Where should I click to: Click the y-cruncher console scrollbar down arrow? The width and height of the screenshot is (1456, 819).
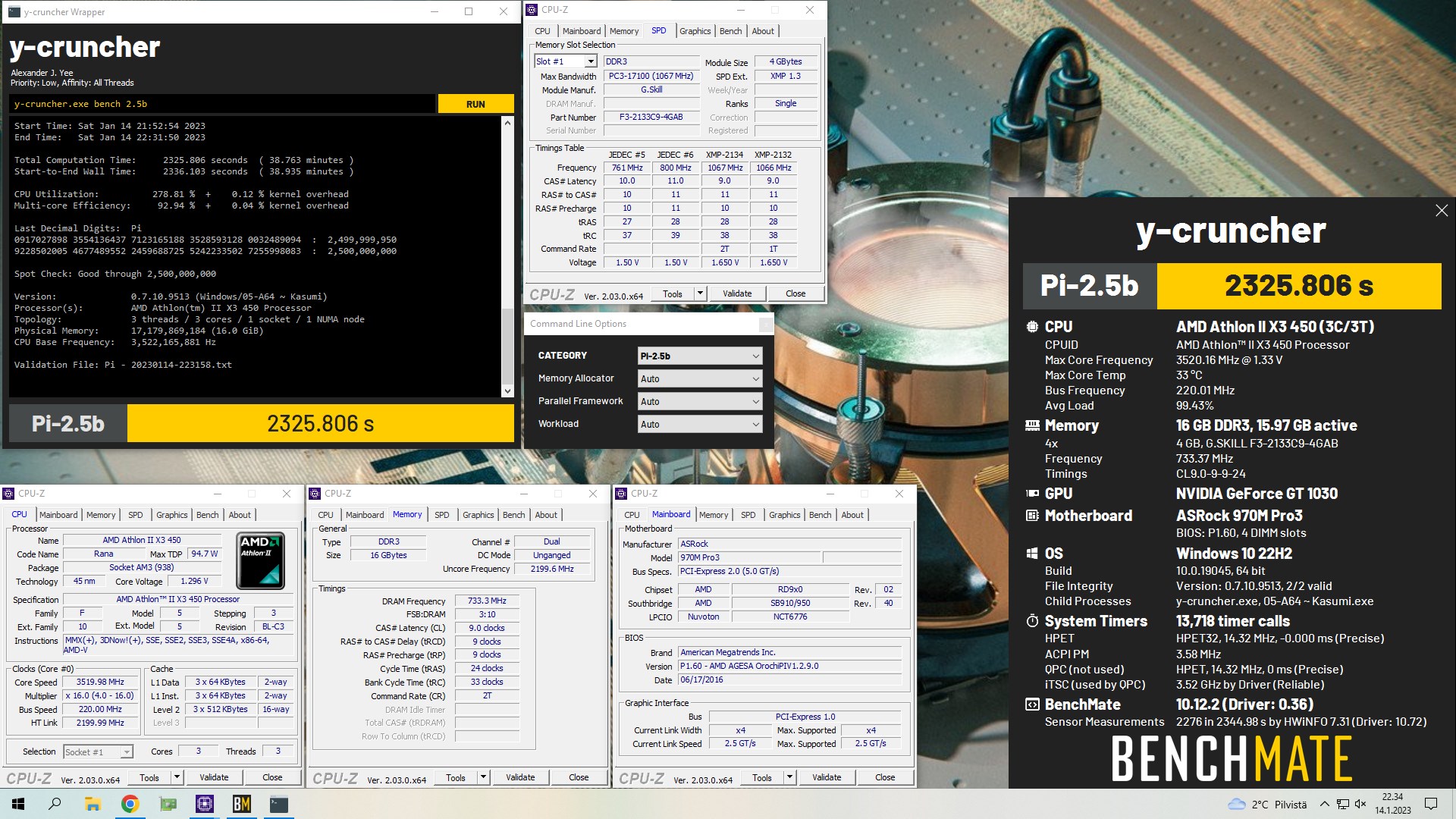click(x=507, y=391)
